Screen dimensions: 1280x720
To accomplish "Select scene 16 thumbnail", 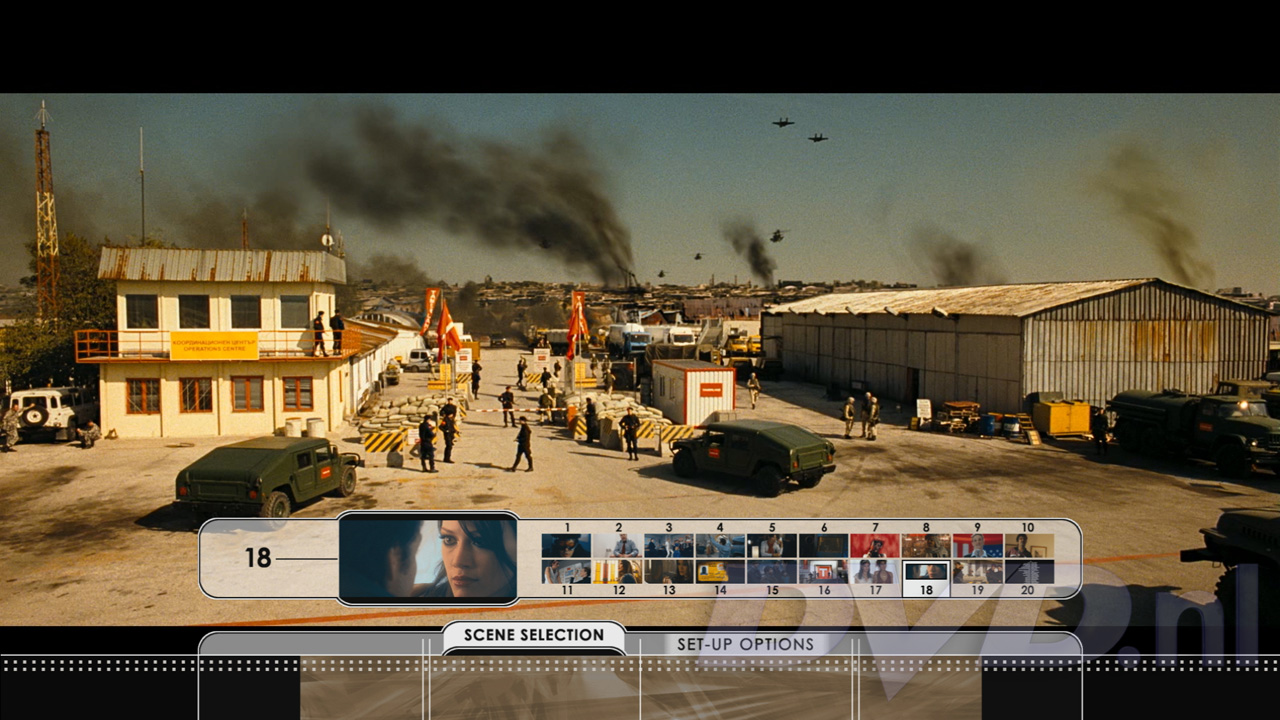I will [x=823, y=571].
